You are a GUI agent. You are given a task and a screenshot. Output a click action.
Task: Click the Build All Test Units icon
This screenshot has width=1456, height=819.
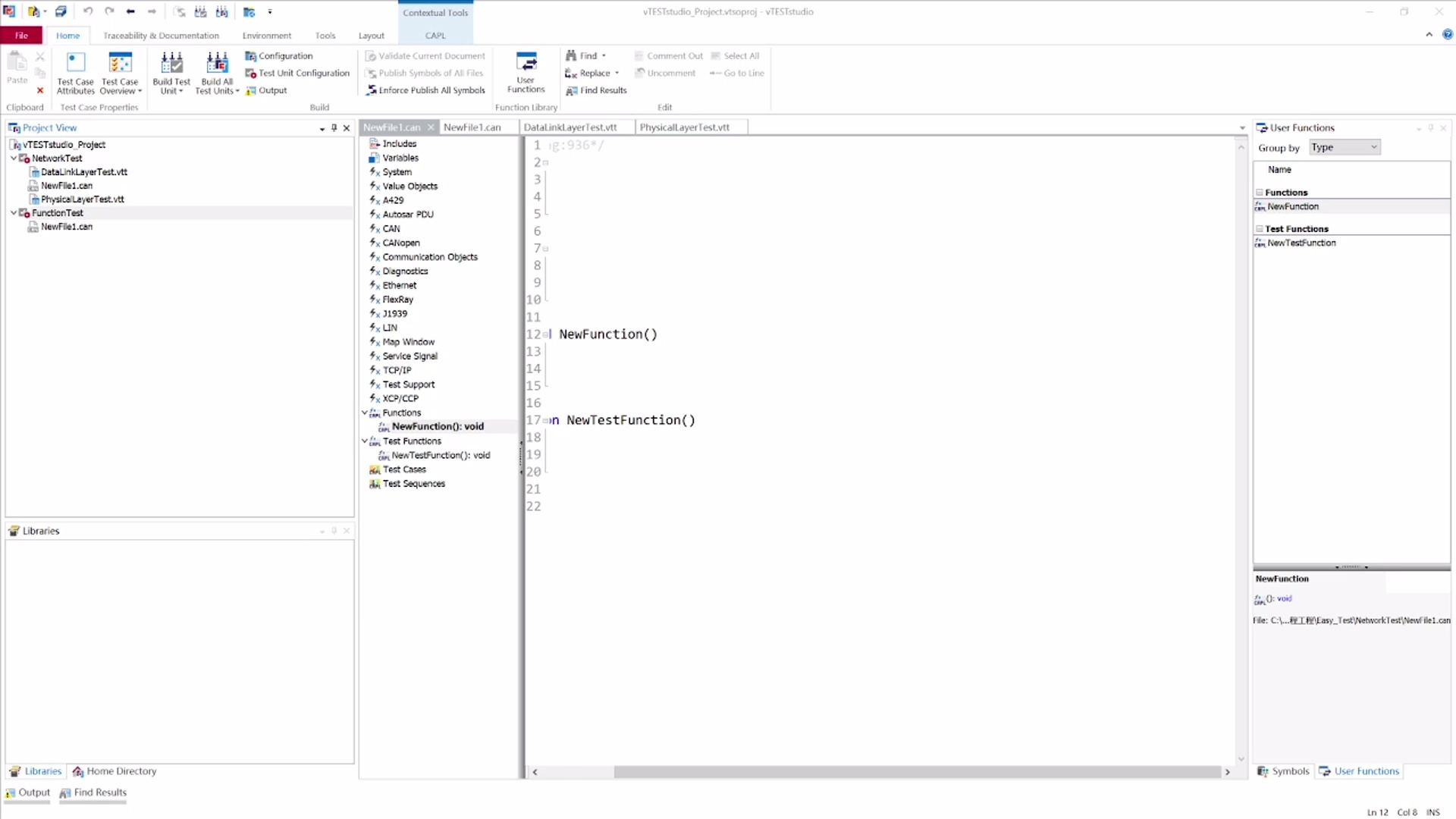click(217, 72)
